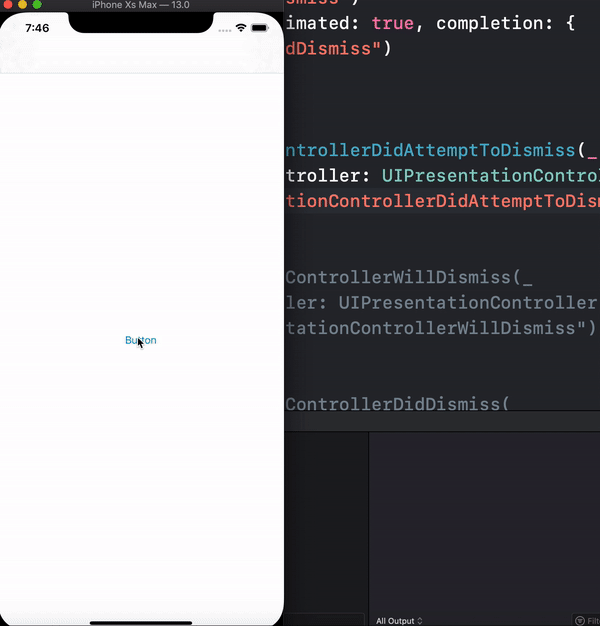Click the ControllerWillDismiss( function line
The height and width of the screenshot is (626, 600).
(x=408, y=277)
